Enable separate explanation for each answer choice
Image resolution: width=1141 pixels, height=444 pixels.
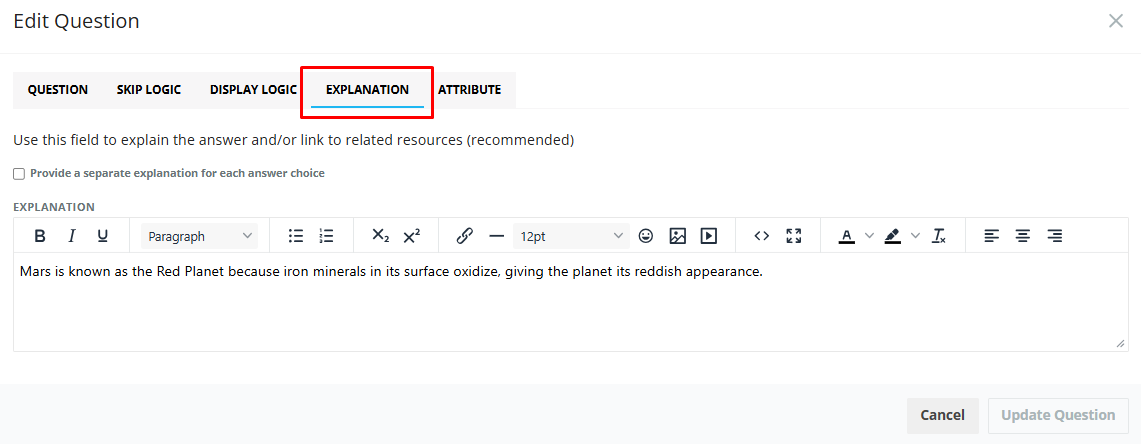19,174
